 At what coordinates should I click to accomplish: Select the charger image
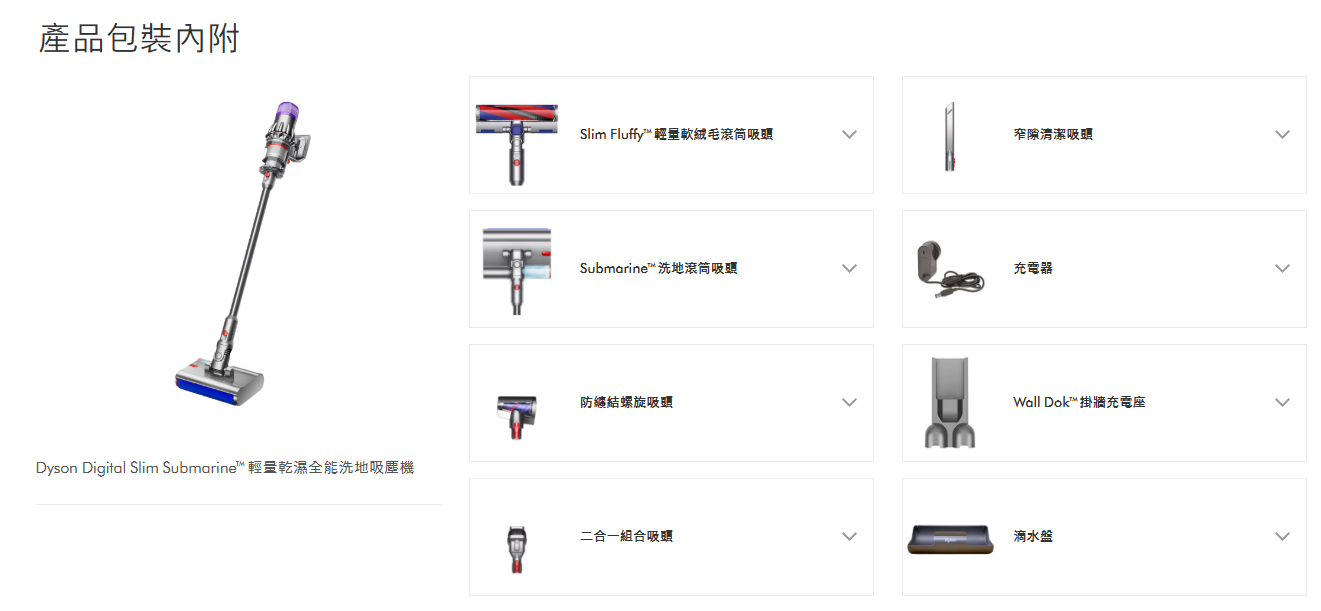coord(949,269)
